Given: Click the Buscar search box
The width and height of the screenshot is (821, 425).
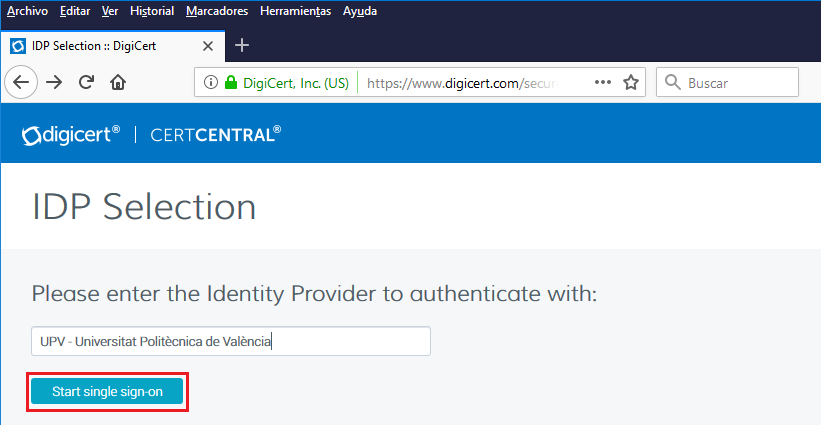Looking at the screenshot, I should [x=737, y=83].
